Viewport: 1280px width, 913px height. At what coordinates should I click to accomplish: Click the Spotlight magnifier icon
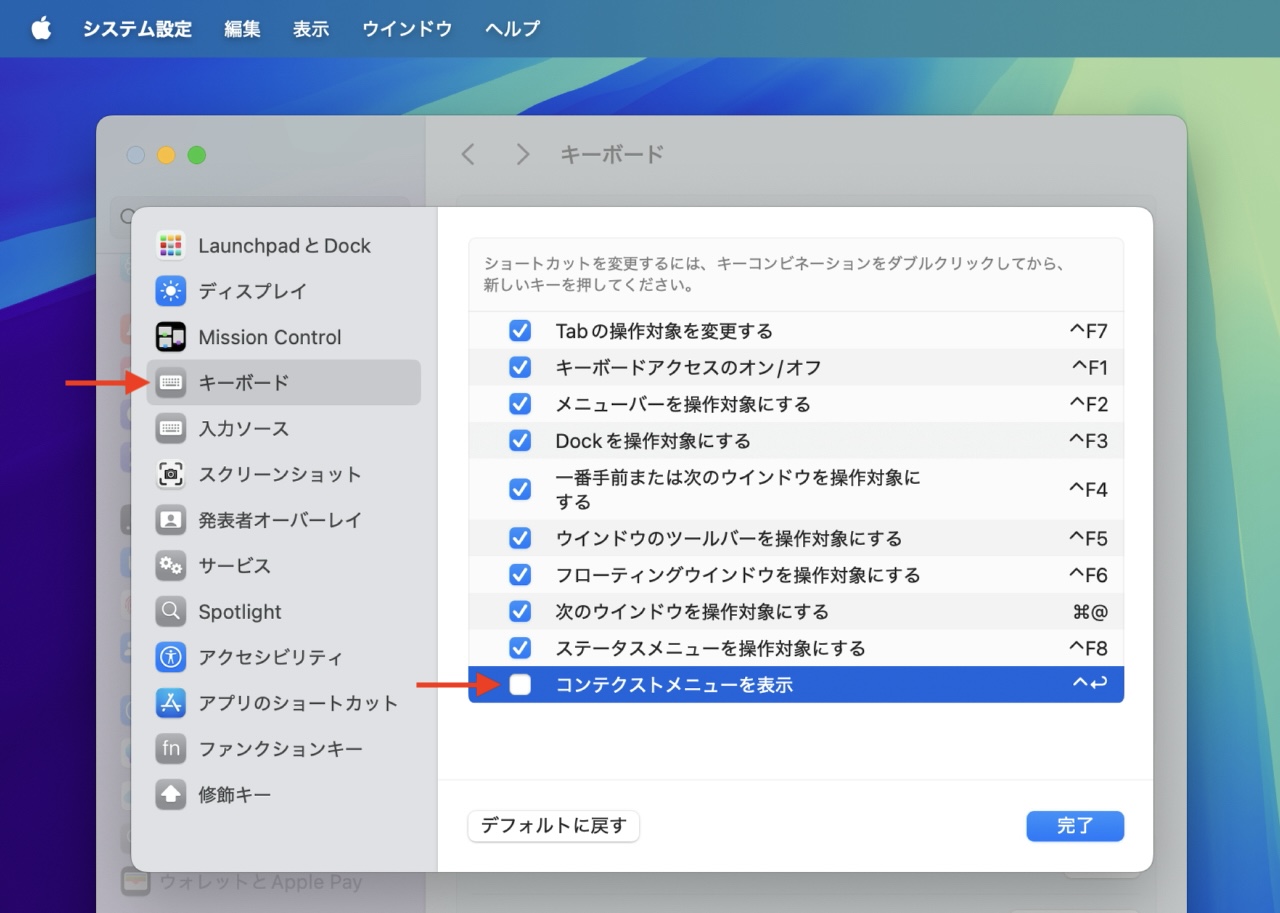[x=171, y=611]
